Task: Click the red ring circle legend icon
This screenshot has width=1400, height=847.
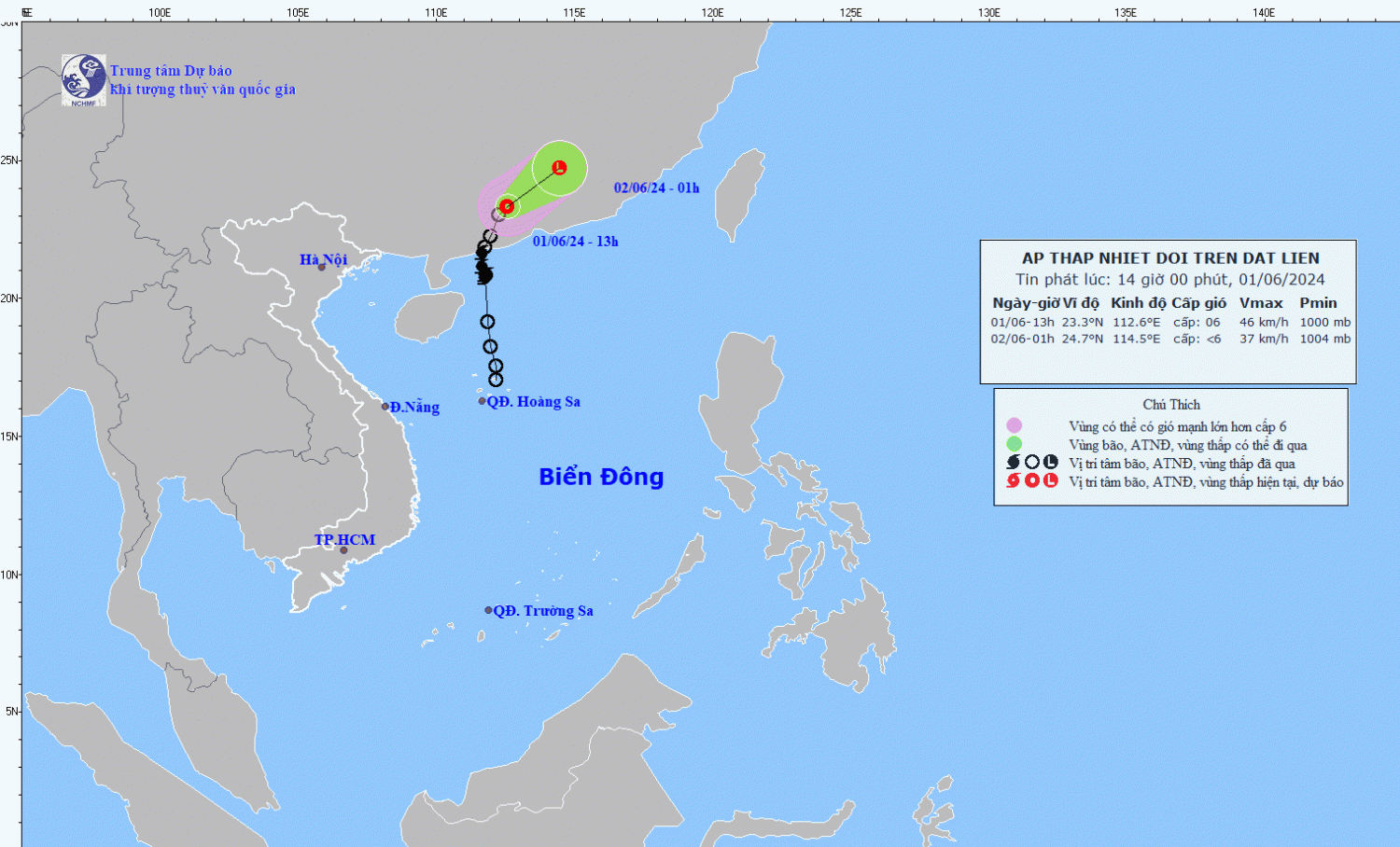Action: pyautogui.click(x=1031, y=481)
